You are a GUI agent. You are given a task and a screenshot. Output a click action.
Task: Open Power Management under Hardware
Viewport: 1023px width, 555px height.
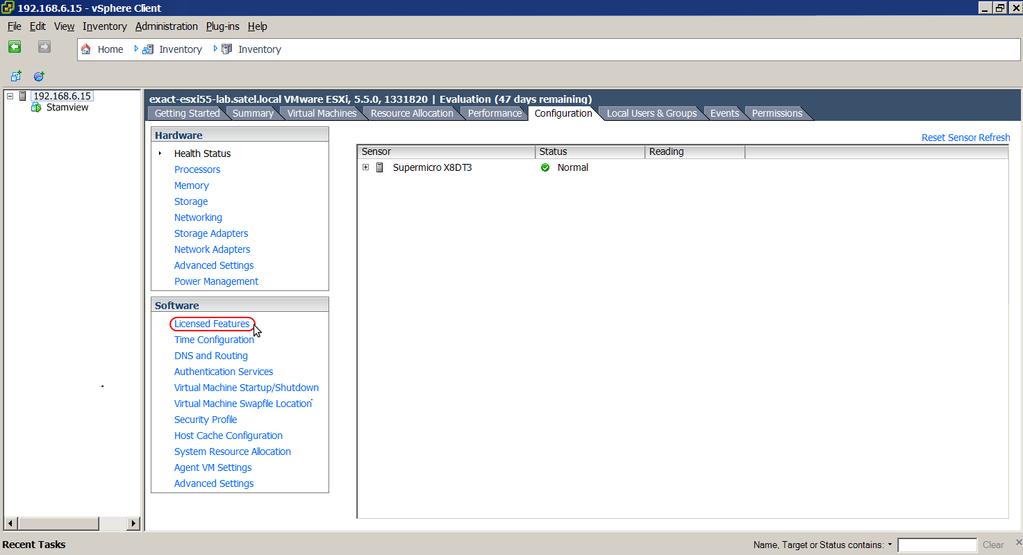point(216,281)
